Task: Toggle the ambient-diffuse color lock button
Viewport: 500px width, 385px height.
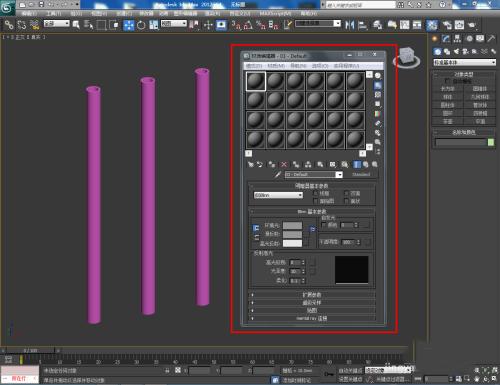Action: (256, 228)
